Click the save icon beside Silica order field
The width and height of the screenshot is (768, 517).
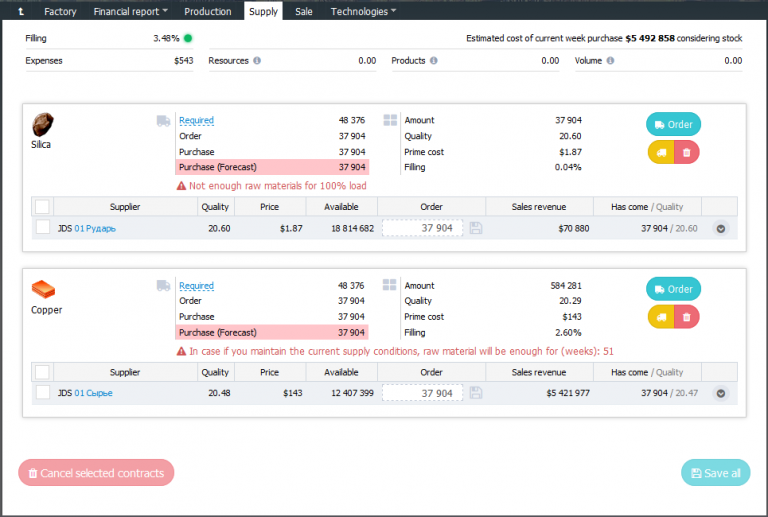click(x=476, y=228)
